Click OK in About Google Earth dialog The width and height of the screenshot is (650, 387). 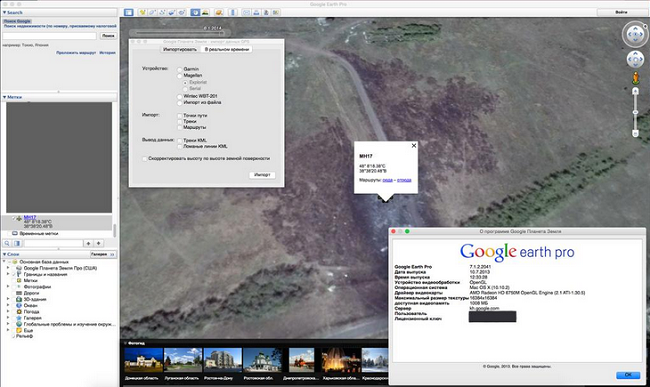click(x=628, y=375)
